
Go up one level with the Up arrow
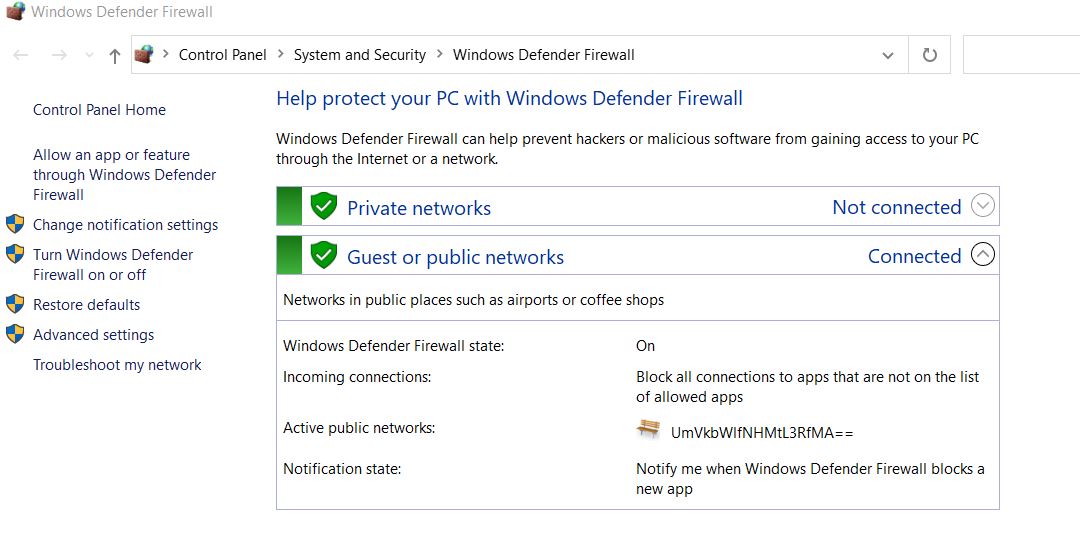[114, 56]
